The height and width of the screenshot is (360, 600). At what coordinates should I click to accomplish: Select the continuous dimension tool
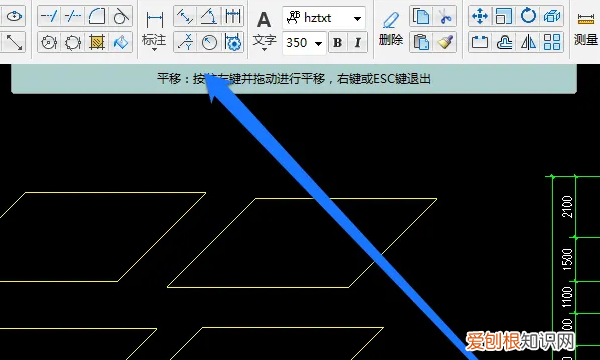[x=232, y=16]
